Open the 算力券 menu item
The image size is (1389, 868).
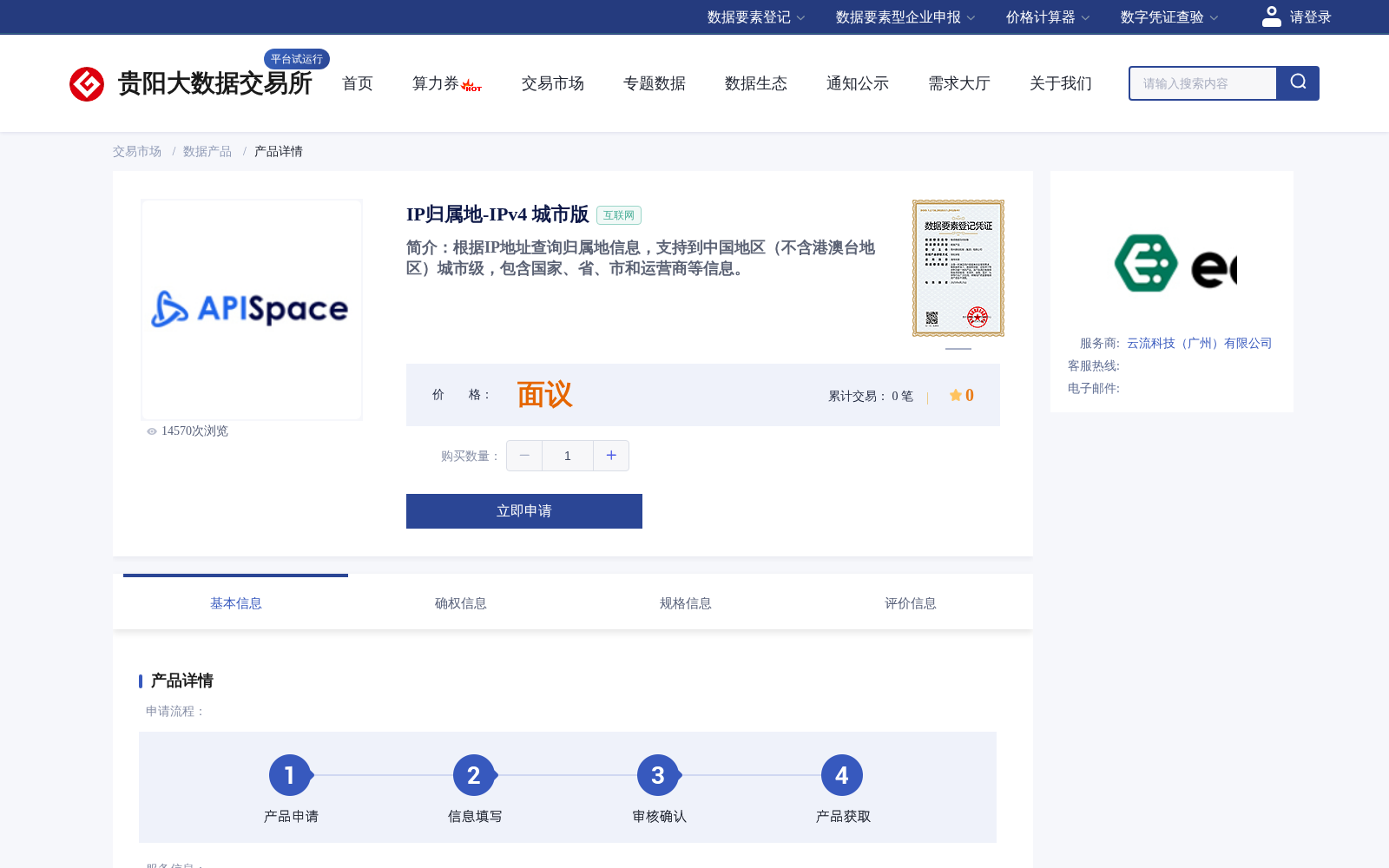[436, 83]
